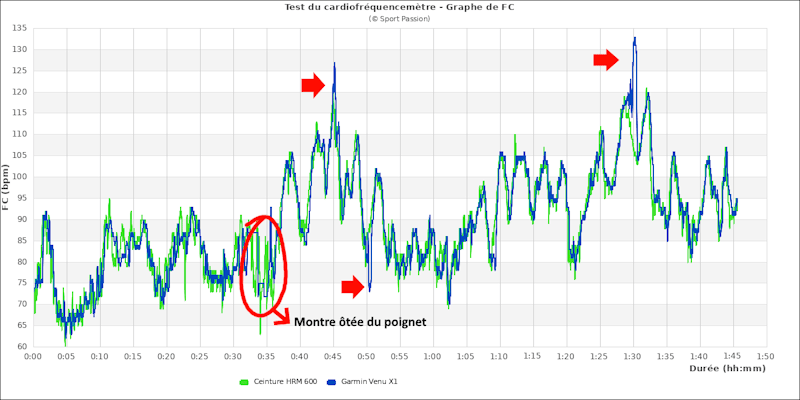Click the 'Durée (hh:mm)' axis label

click(x=727, y=368)
